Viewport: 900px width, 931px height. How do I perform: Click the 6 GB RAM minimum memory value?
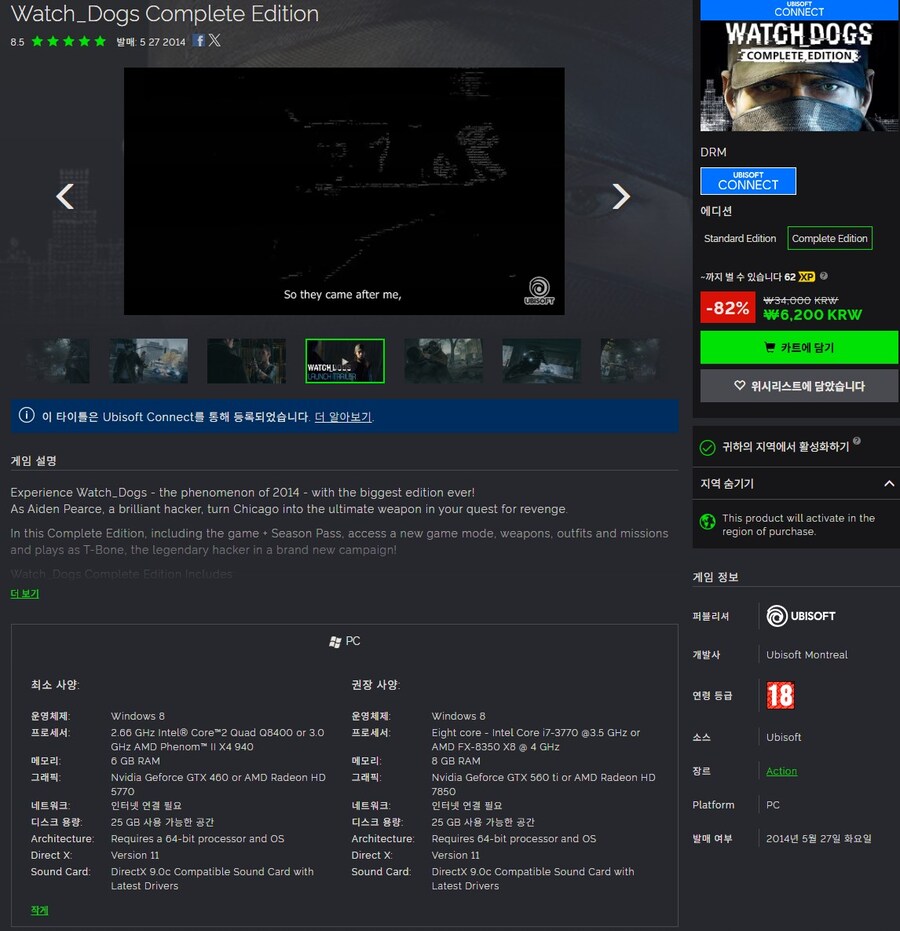tap(135, 761)
